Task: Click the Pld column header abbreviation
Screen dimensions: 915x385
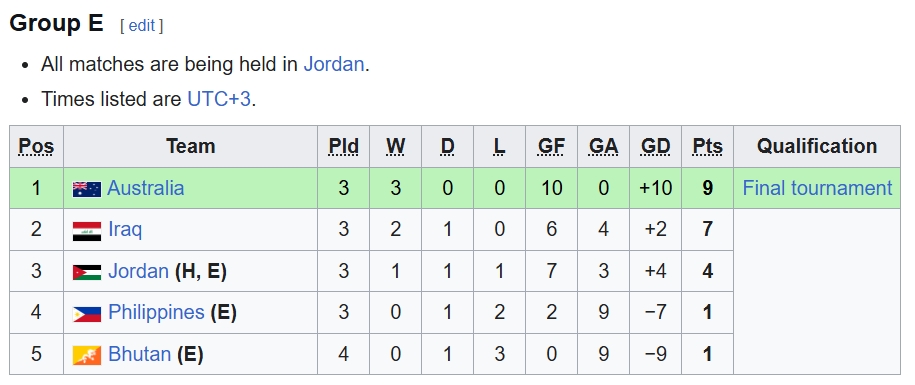Action: tap(343, 146)
